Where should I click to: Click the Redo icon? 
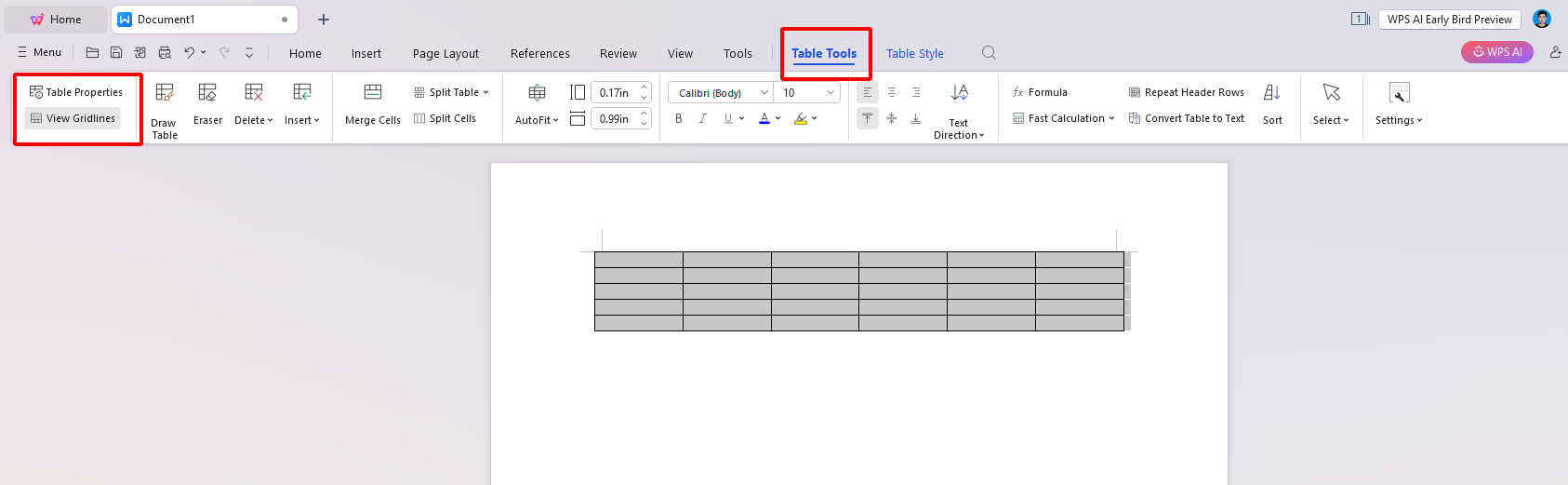224,52
